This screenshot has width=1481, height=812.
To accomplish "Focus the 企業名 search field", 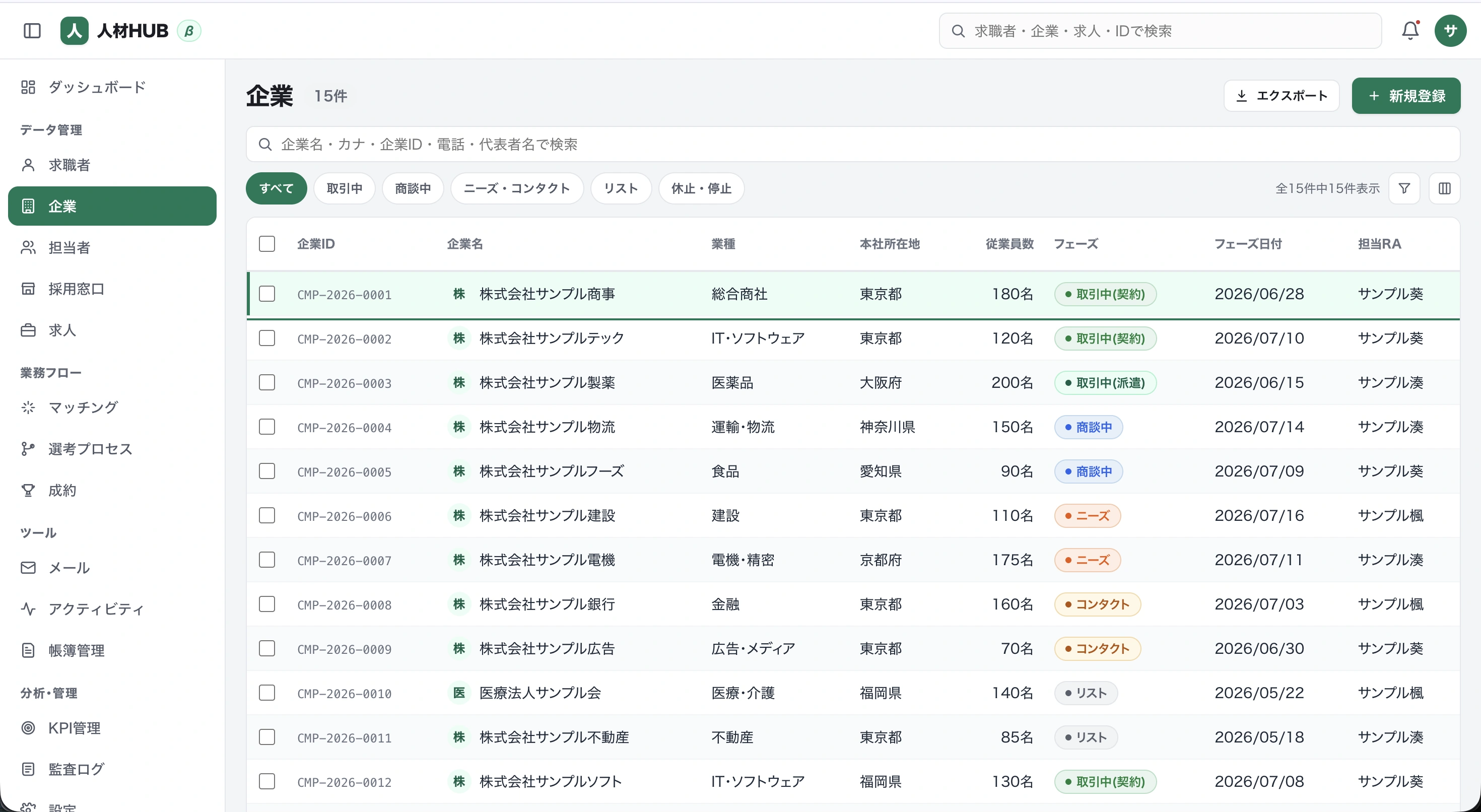I will (853, 145).
